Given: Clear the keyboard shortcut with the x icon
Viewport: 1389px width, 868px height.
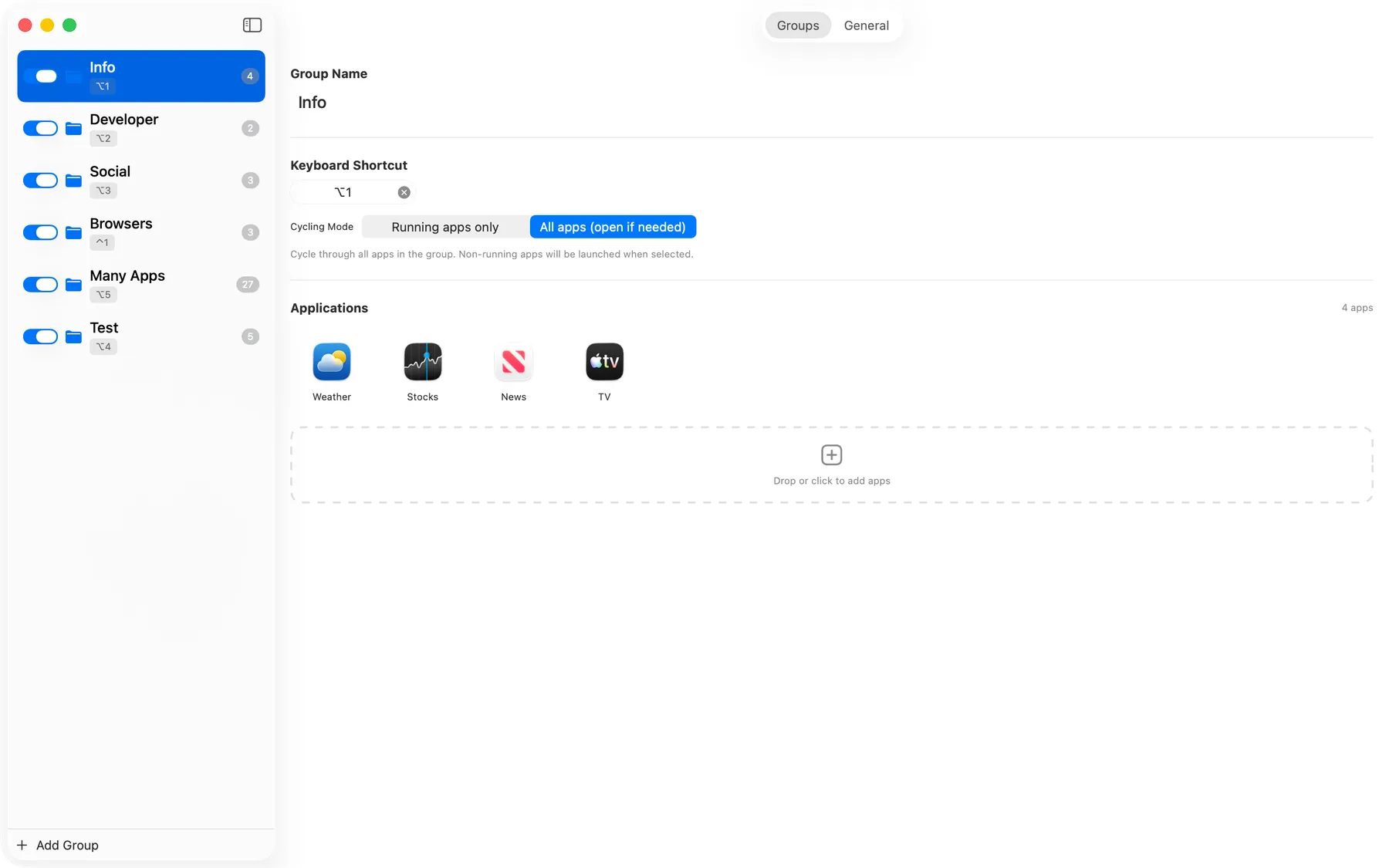Looking at the screenshot, I should [404, 193].
